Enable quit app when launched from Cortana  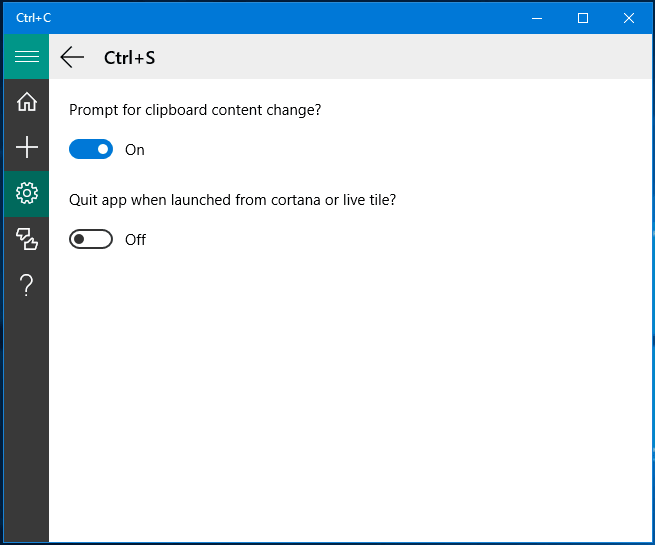coord(91,239)
